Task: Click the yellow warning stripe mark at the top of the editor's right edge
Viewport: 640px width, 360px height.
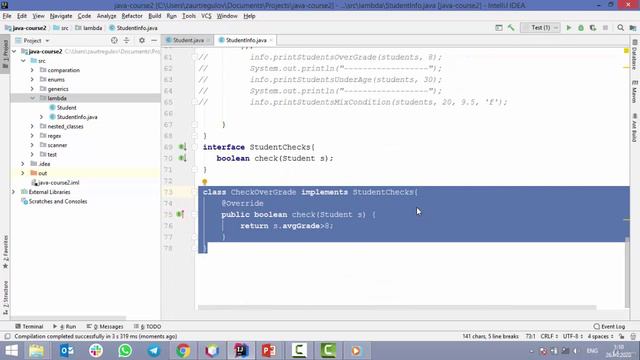Action: pyautogui.click(x=626, y=51)
